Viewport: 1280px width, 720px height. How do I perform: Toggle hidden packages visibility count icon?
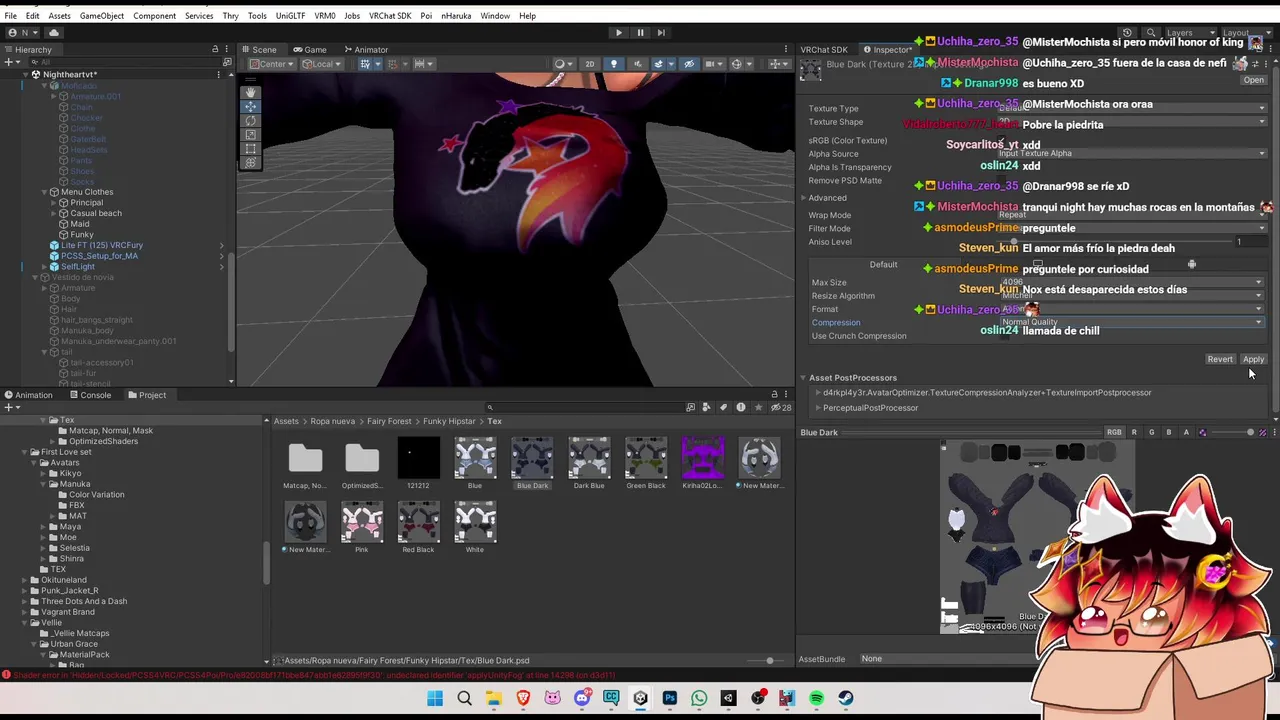click(782, 407)
